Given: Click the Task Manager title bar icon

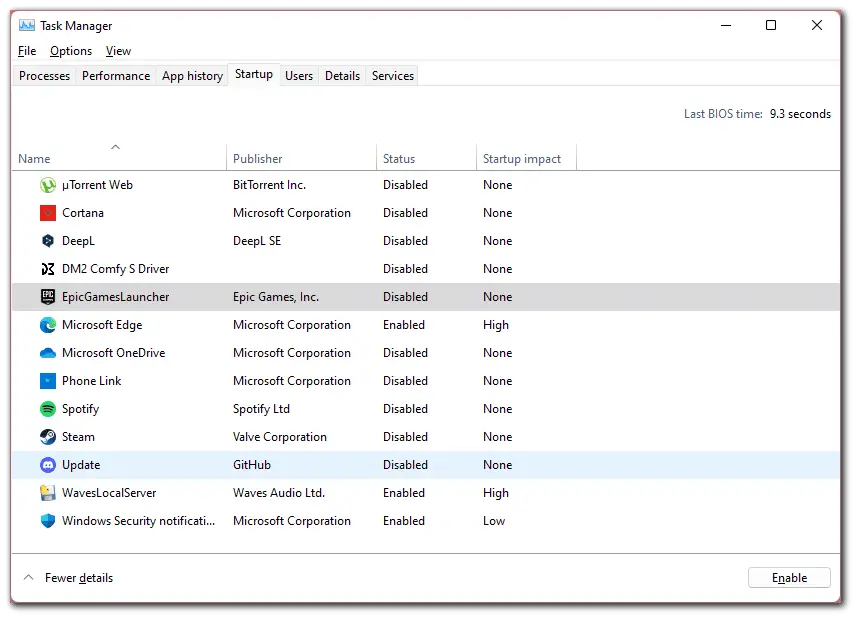Looking at the screenshot, I should coord(26,25).
